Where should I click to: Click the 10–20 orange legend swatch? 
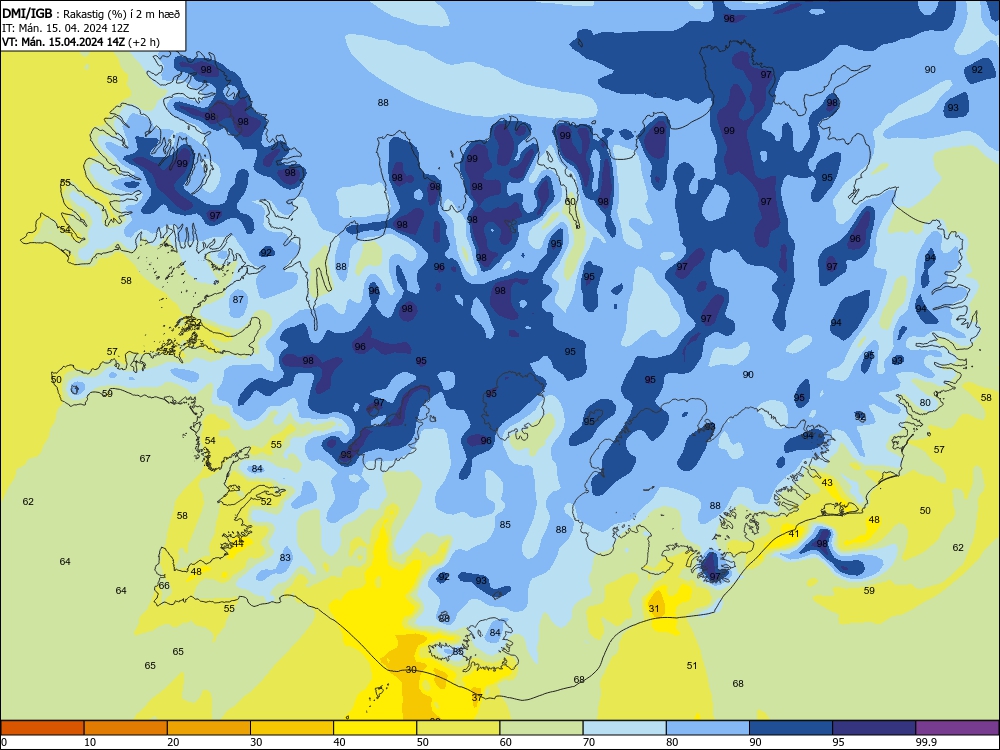coord(126,728)
